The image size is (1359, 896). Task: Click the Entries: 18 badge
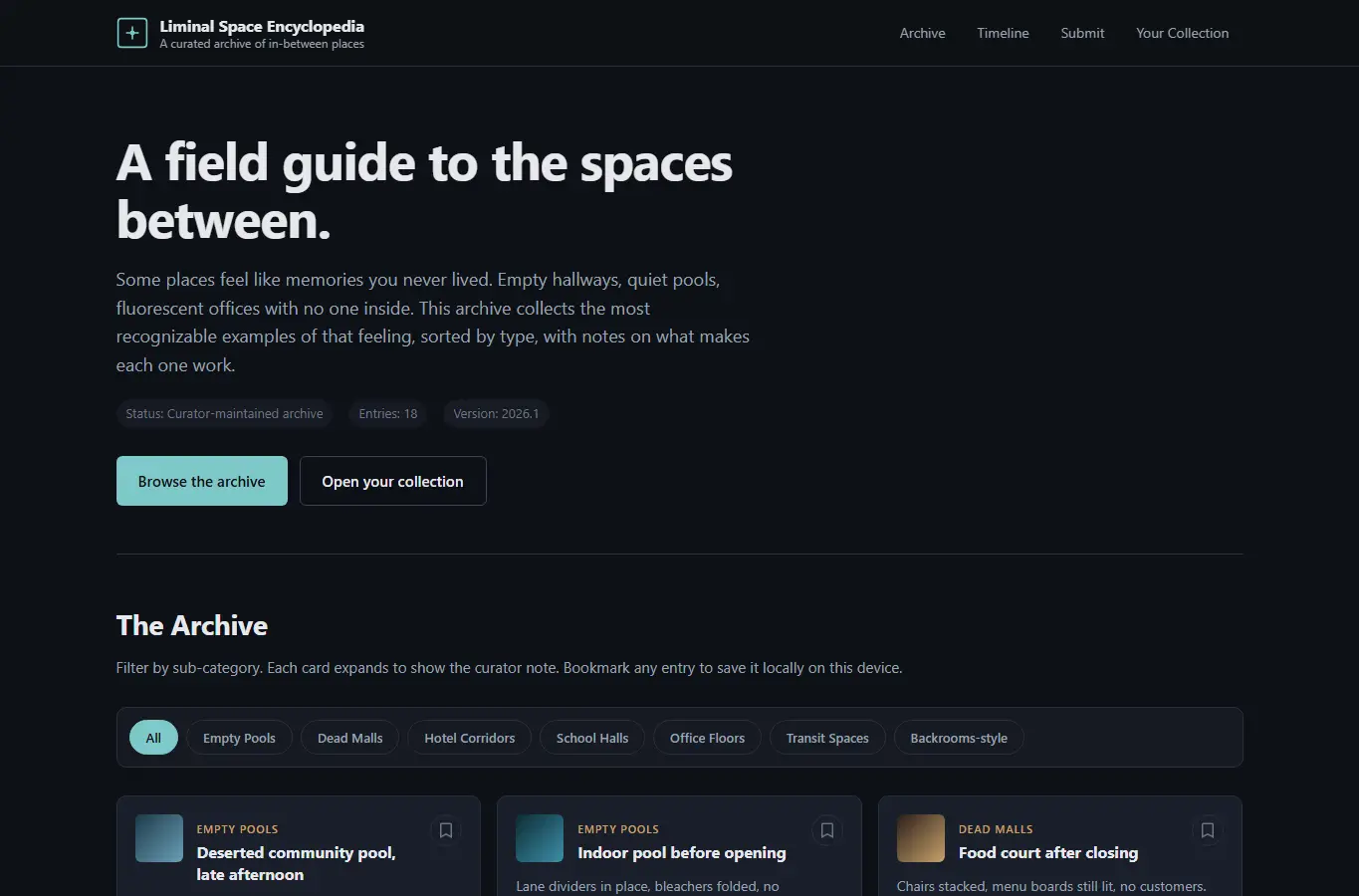coord(388,413)
